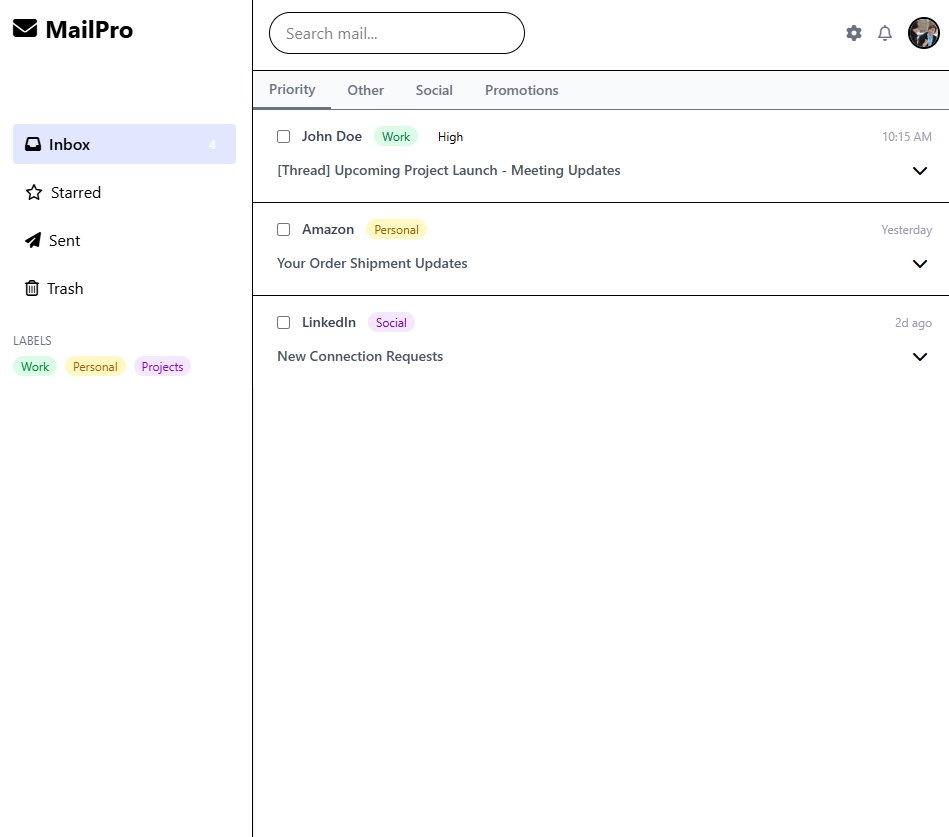This screenshot has width=949, height=837.
Task: Expand the Upcoming Project Launch thread
Action: click(920, 171)
